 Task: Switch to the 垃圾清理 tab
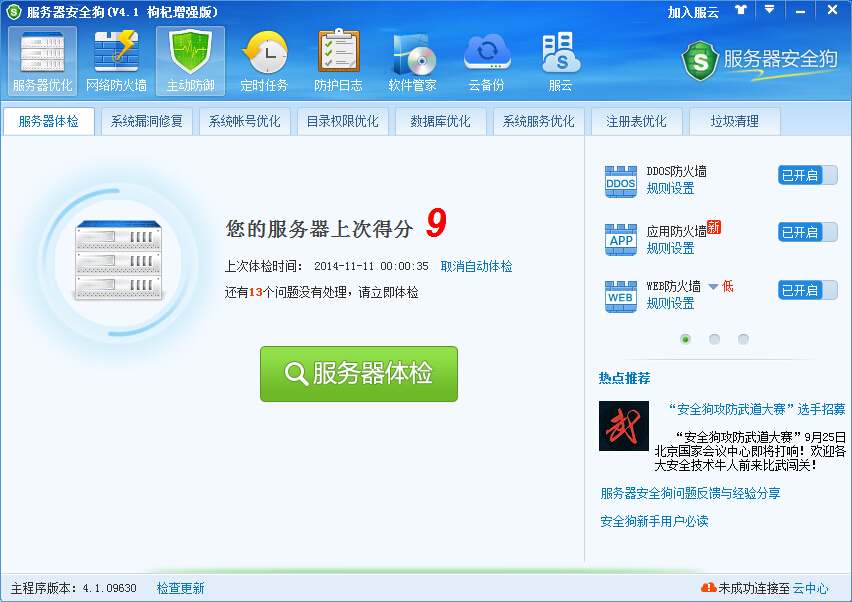click(x=735, y=120)
